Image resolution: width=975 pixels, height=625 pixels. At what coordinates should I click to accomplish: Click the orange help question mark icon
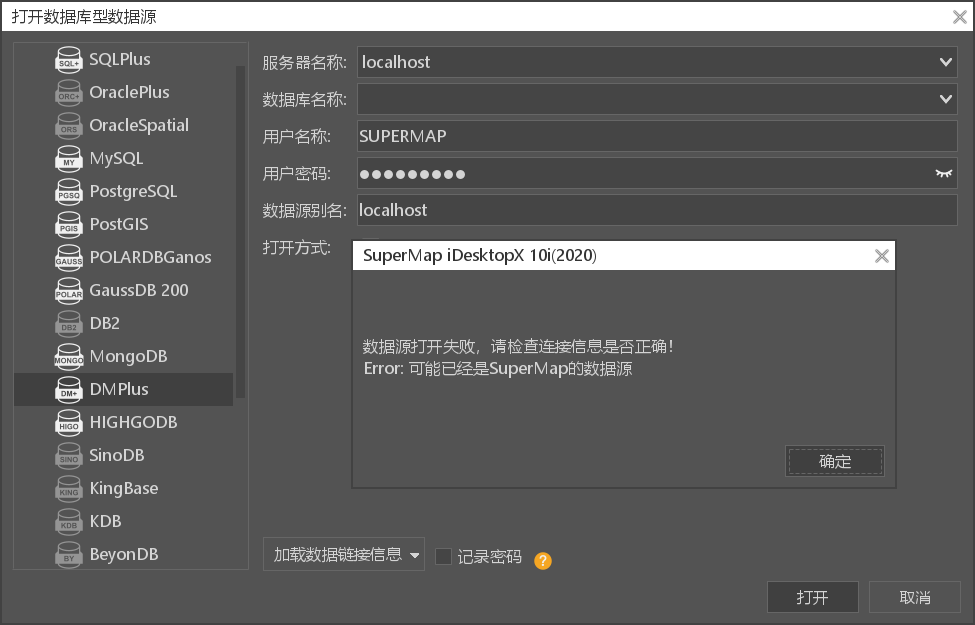tap(542, 561)
